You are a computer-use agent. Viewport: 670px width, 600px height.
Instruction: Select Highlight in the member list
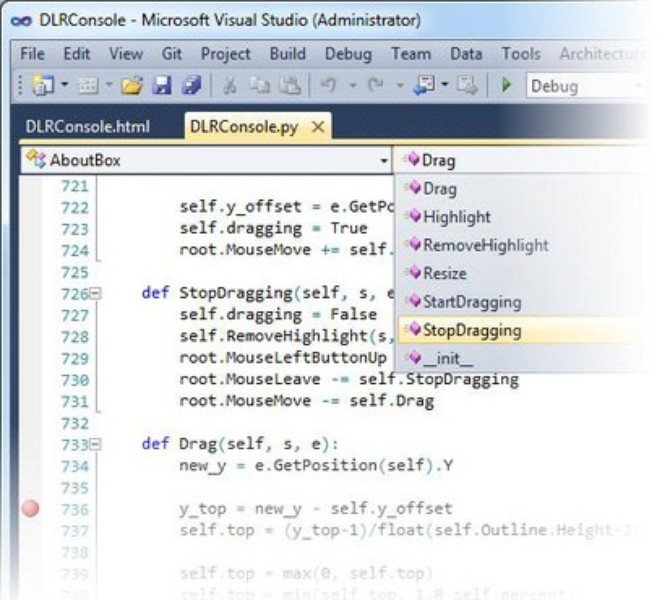[523, 217]
